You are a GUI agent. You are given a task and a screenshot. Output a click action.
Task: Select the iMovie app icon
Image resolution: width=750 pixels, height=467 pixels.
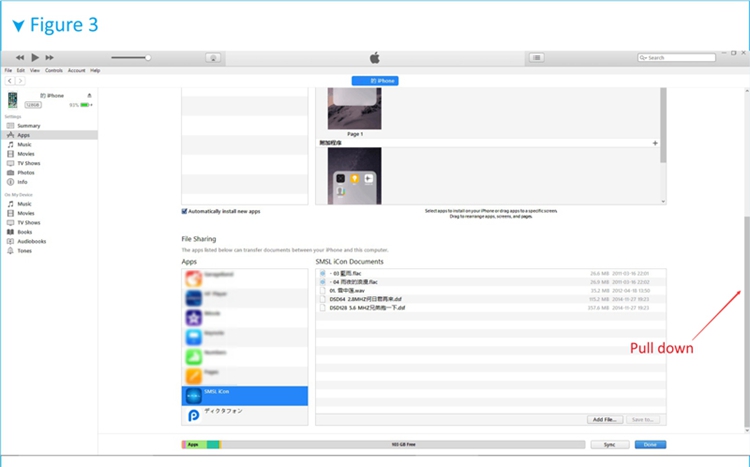point(193,316)
